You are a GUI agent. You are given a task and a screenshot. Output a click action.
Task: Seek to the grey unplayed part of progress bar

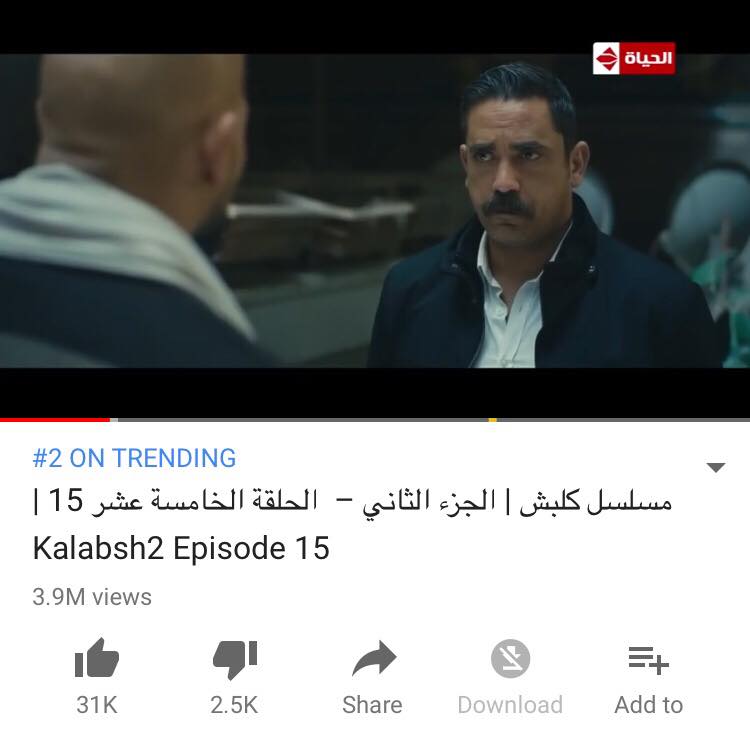tap(430, 420)
